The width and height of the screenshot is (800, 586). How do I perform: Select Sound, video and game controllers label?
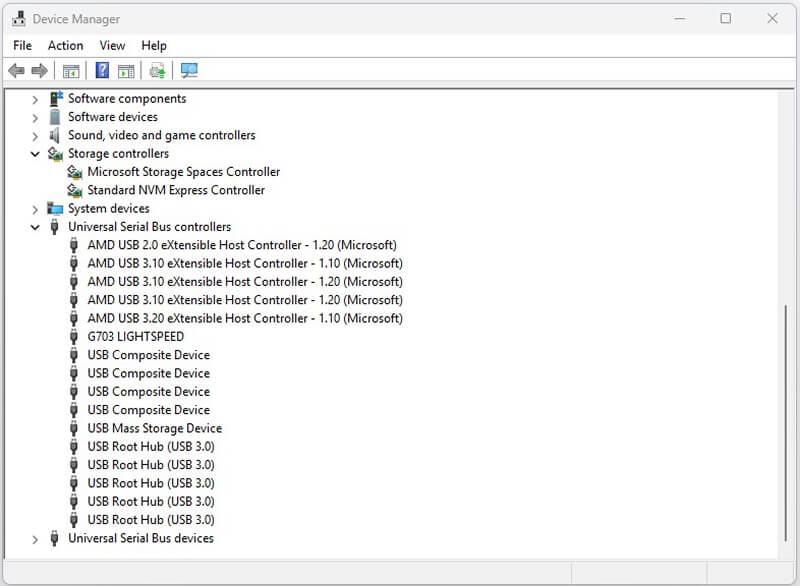(162, 135)
